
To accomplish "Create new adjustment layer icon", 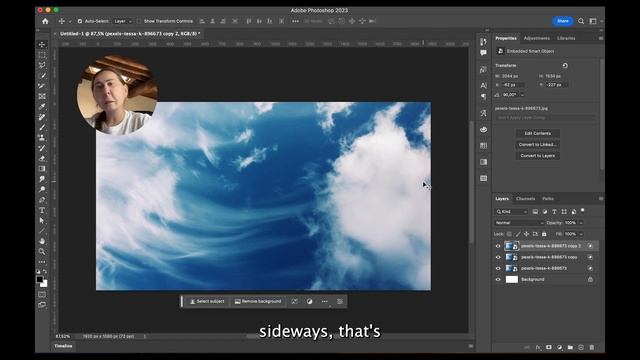I will [x=560, y=347].
